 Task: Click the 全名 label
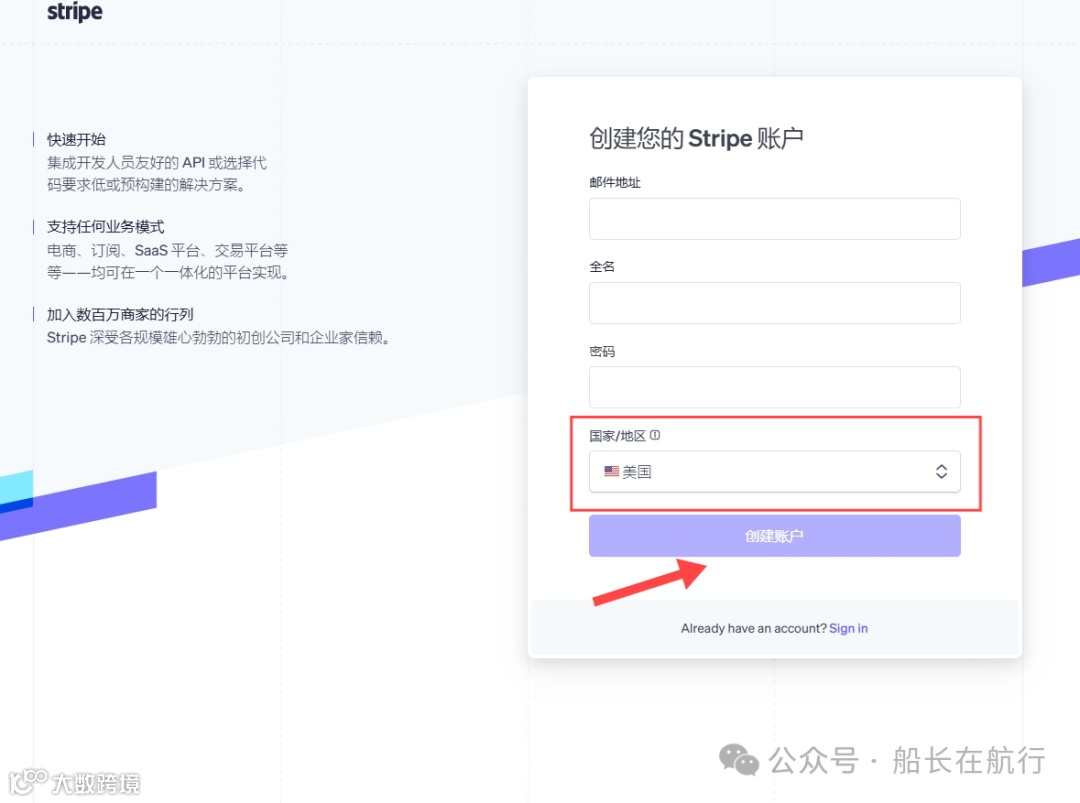(x=602, y=267)
